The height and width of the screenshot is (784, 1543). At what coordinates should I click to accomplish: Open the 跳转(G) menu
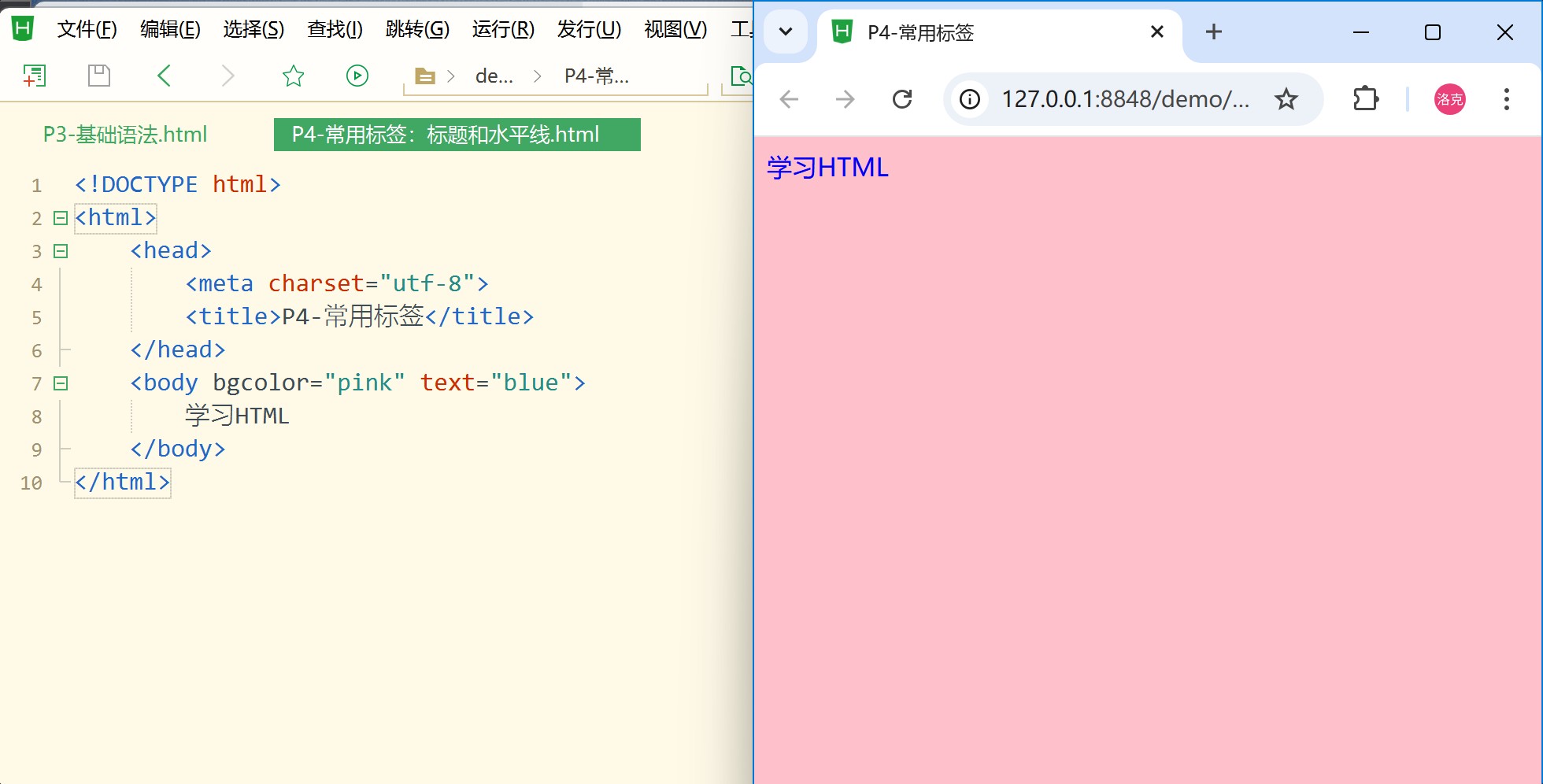coord(417,29)
